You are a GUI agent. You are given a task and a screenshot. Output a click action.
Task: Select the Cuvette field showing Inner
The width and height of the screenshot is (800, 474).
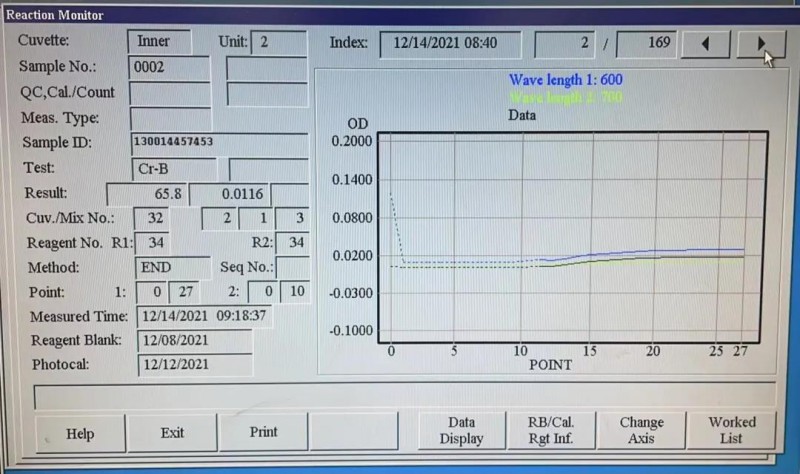pos(159,41)
